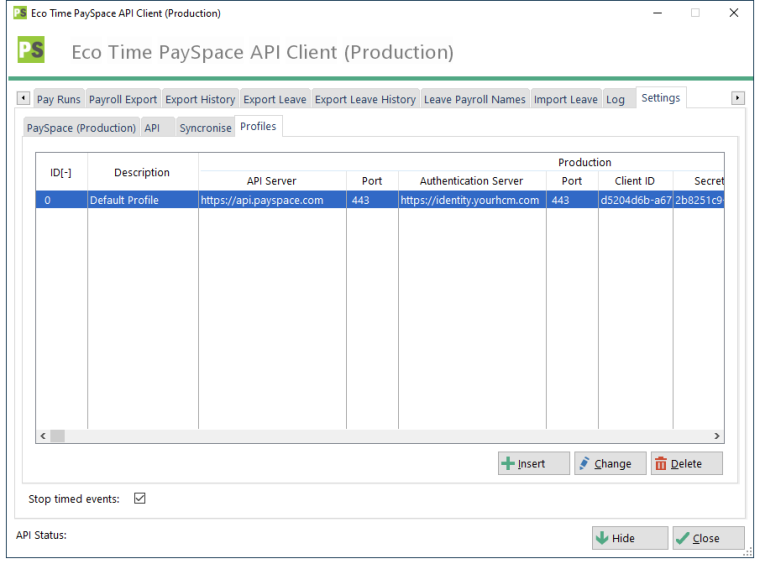Toggle Stop timed events checkbox
The image size is (760, 564).
pyautogui.click(x=140, y=499)
